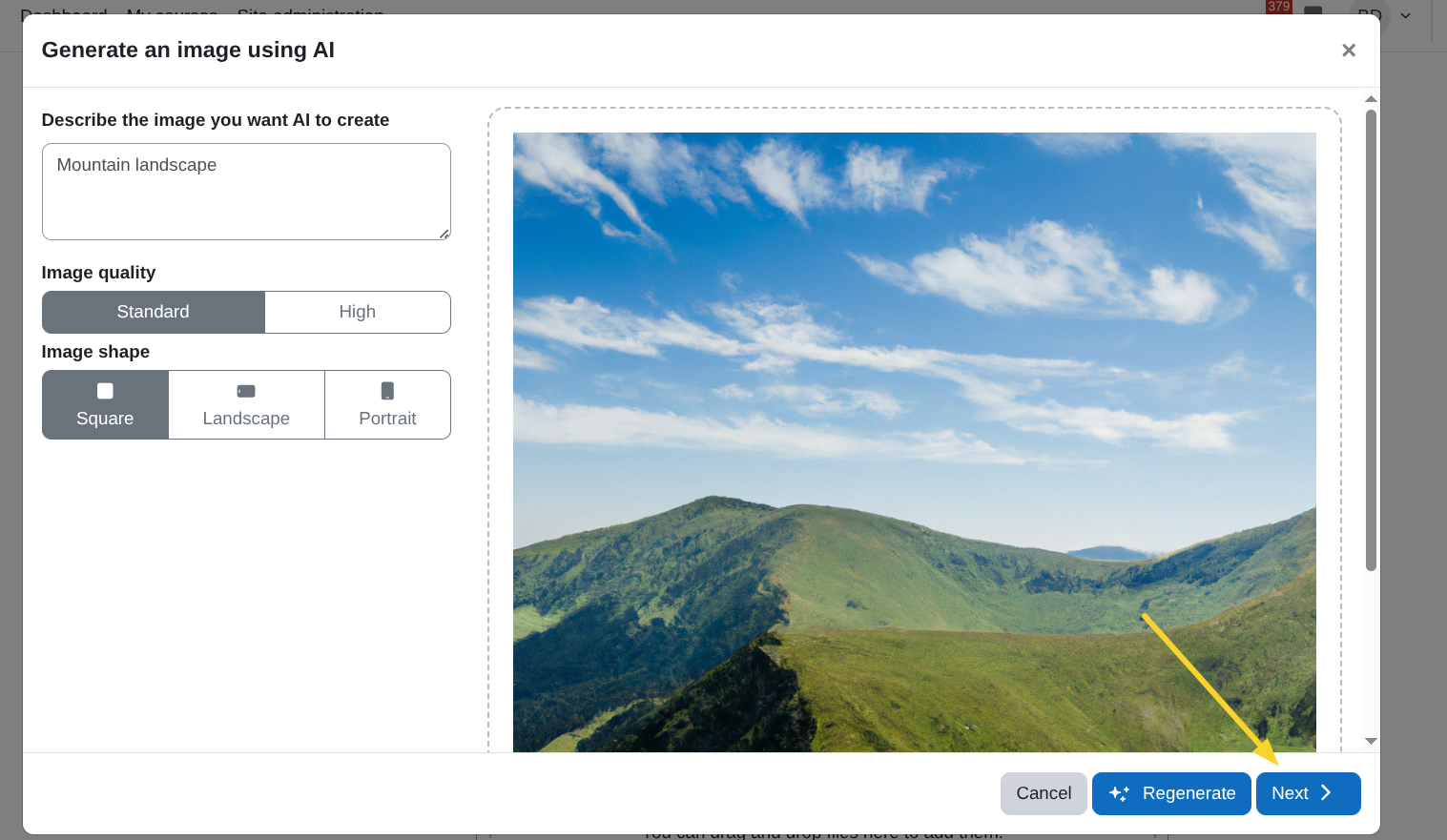
Task: Click the chevron arrow inside Next button
Action: (x=1328, y=792)
